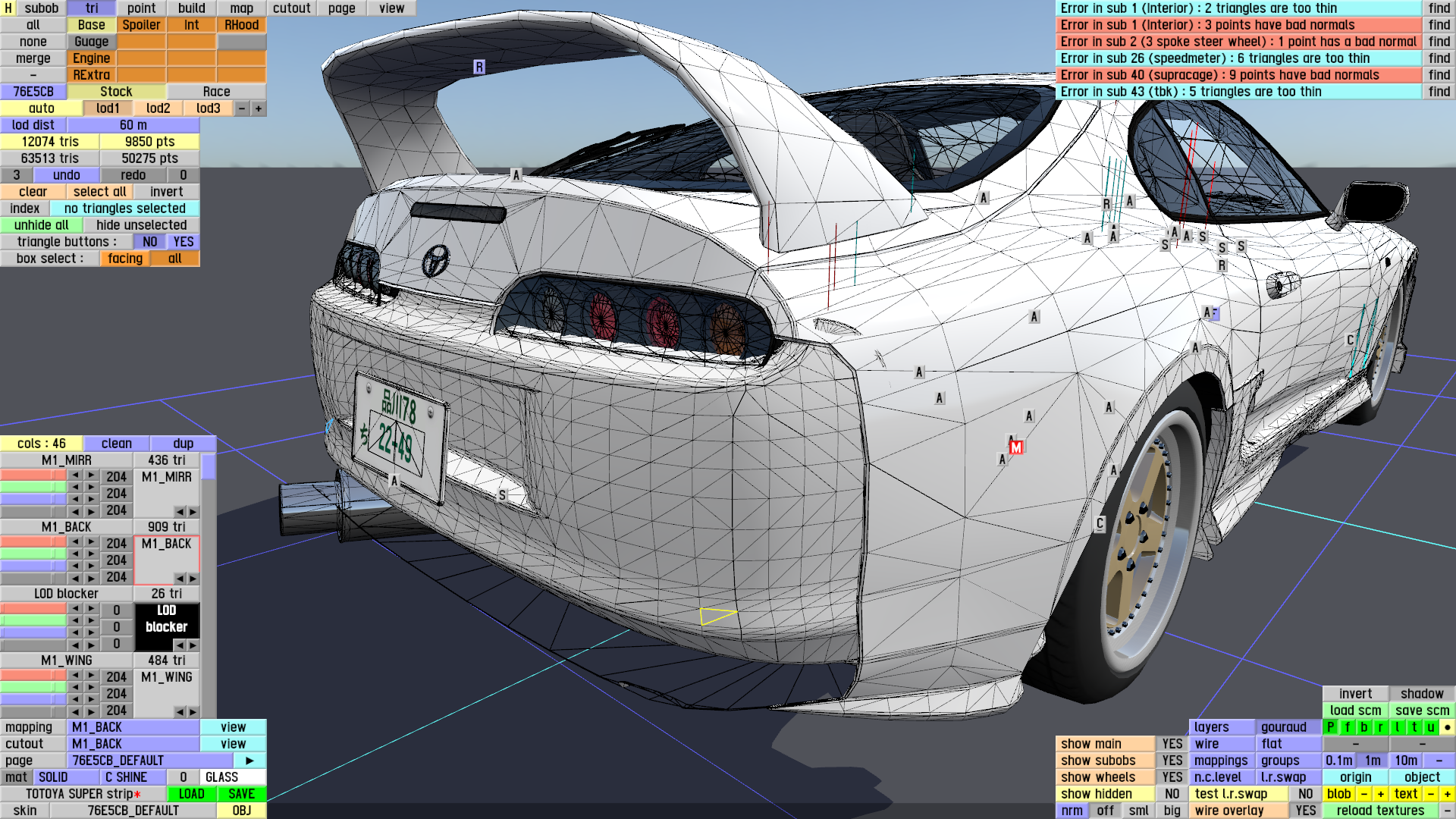
Task: Adjust the M1_MIRR red color slider
Action: (33, 476)
